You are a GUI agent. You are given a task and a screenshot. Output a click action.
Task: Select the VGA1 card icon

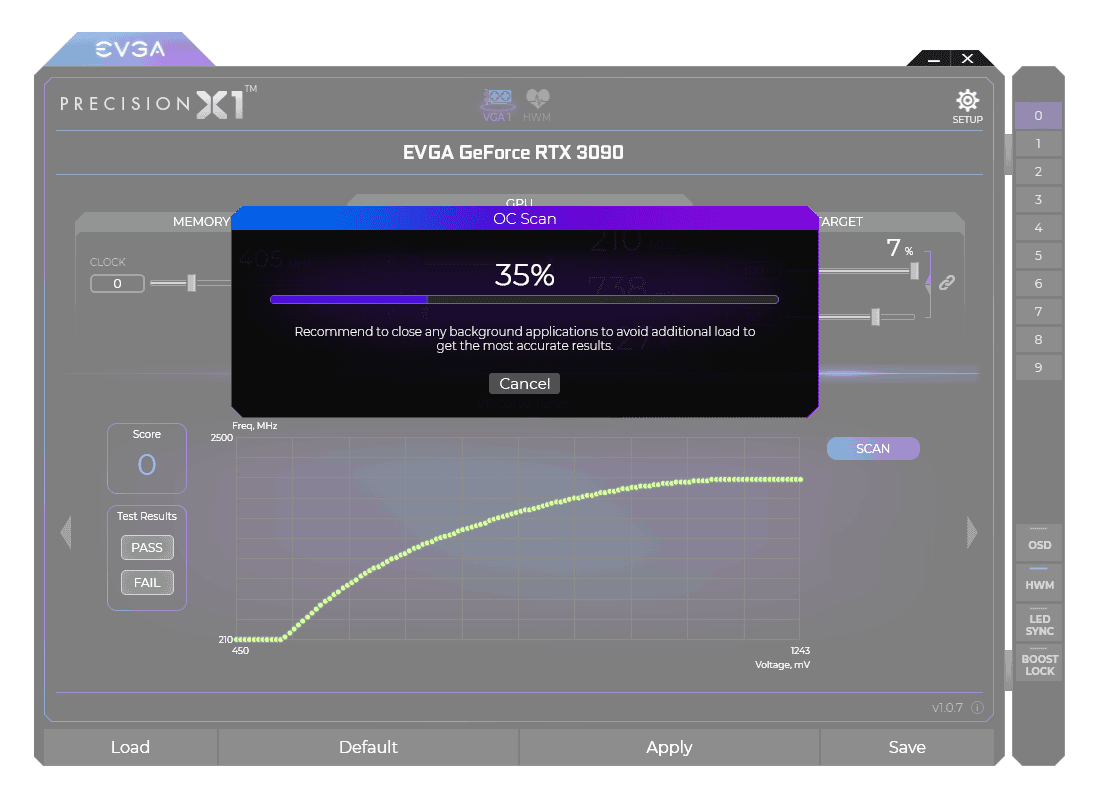pos(498,105)
